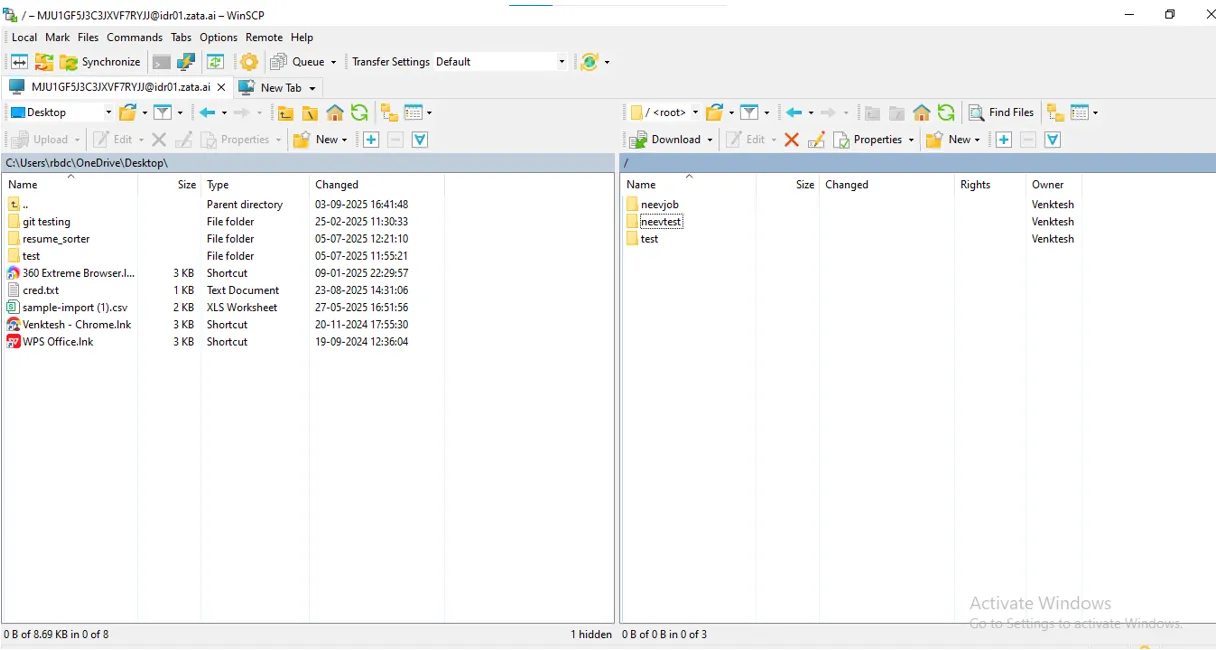Click the Rename icon in remote panel
Viewport: 1216px width, 650px height.
817,140
